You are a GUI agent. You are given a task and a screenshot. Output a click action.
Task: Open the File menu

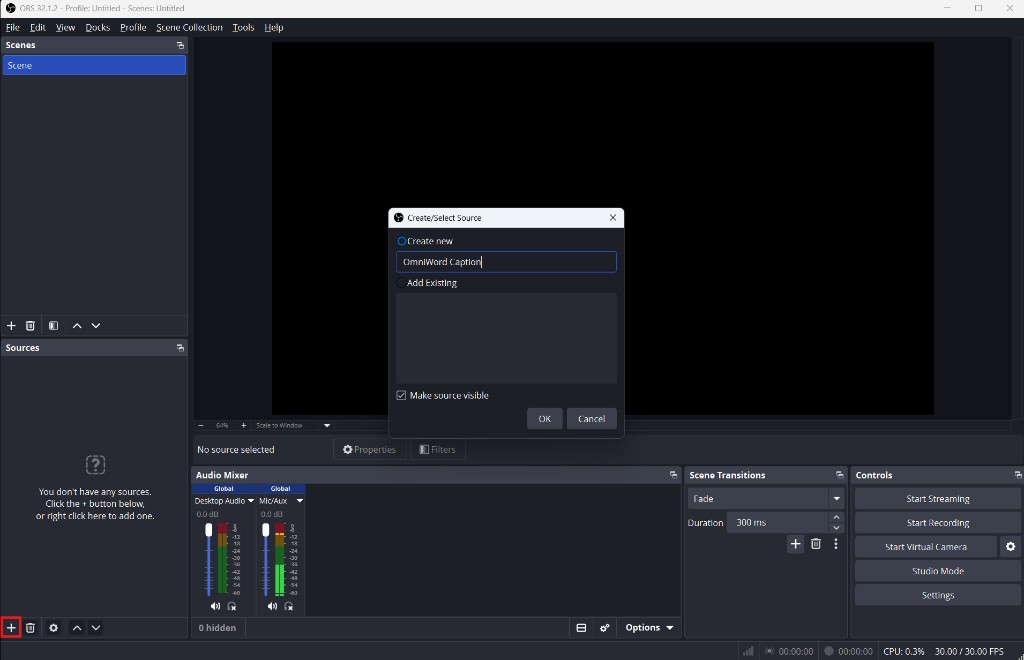[x=12, y=27]
